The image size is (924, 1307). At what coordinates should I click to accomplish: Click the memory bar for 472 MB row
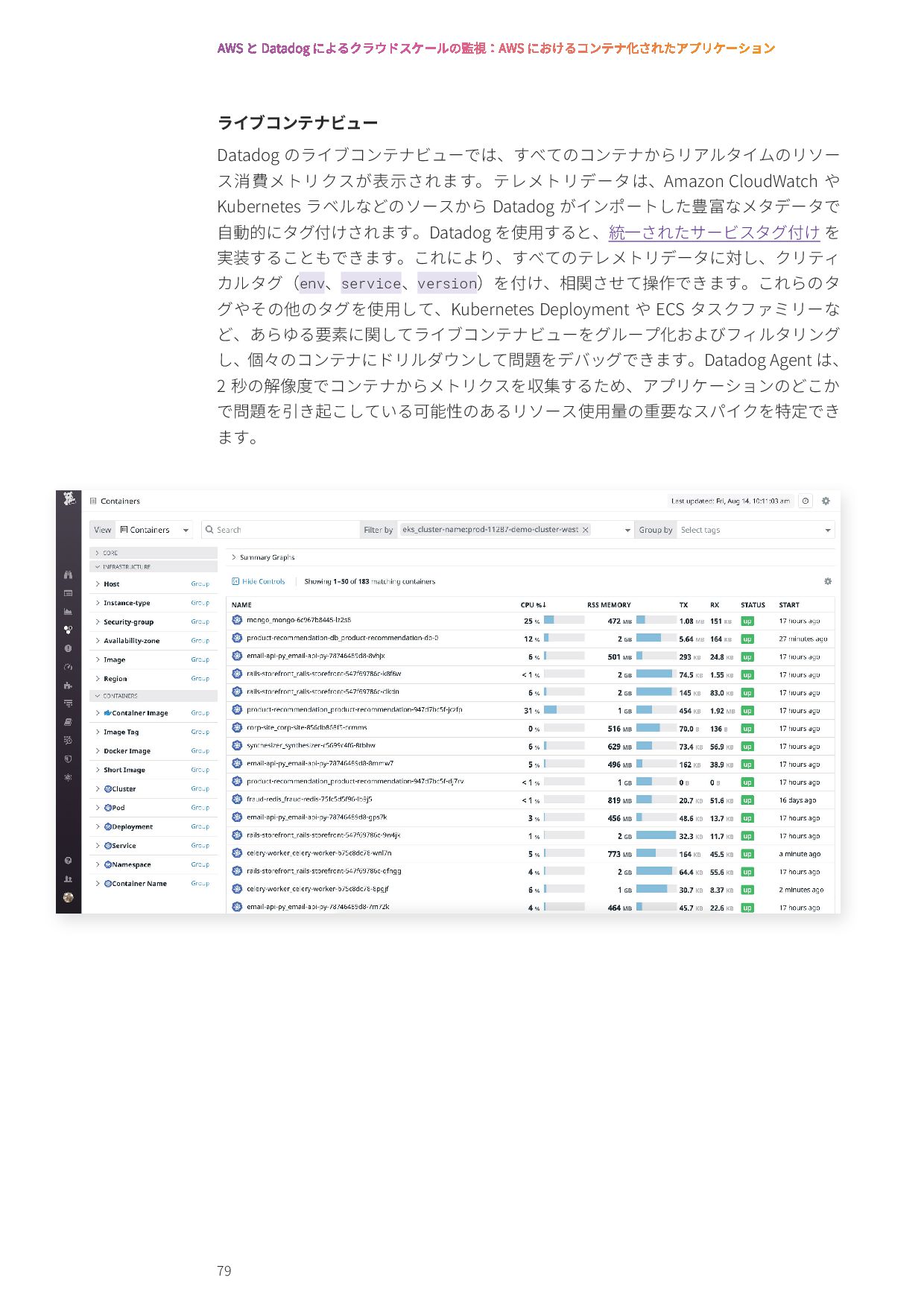click(656, 620)
